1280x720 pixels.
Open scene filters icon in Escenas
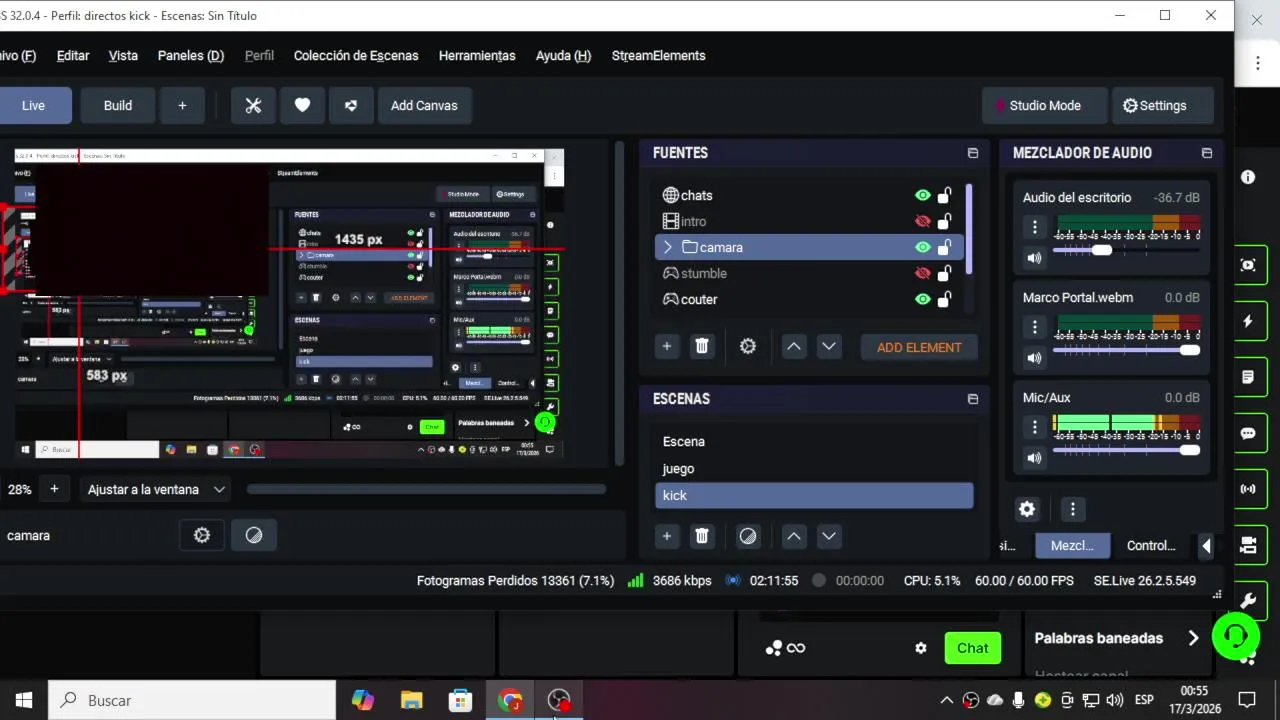point(748,536)
